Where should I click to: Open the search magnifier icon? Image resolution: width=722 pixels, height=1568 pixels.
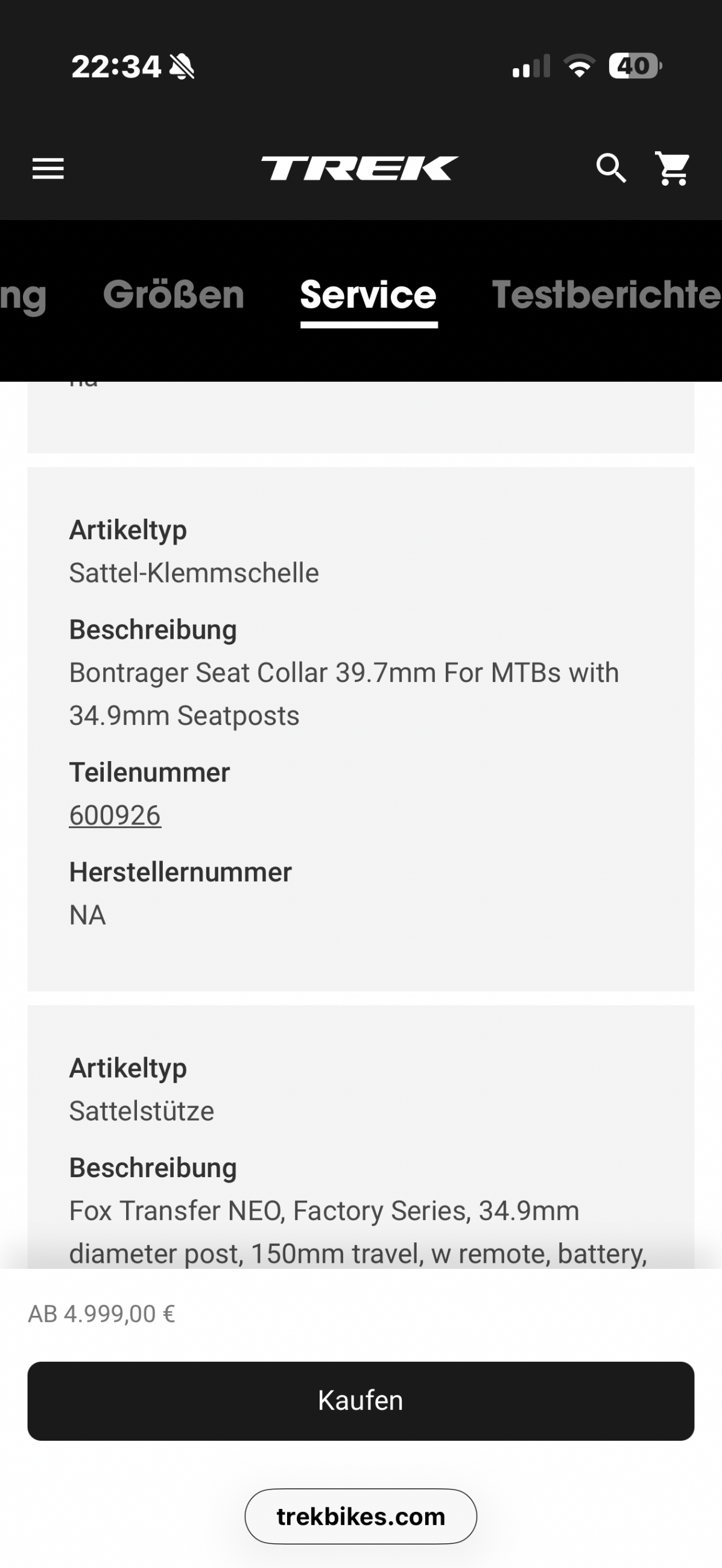610,169
